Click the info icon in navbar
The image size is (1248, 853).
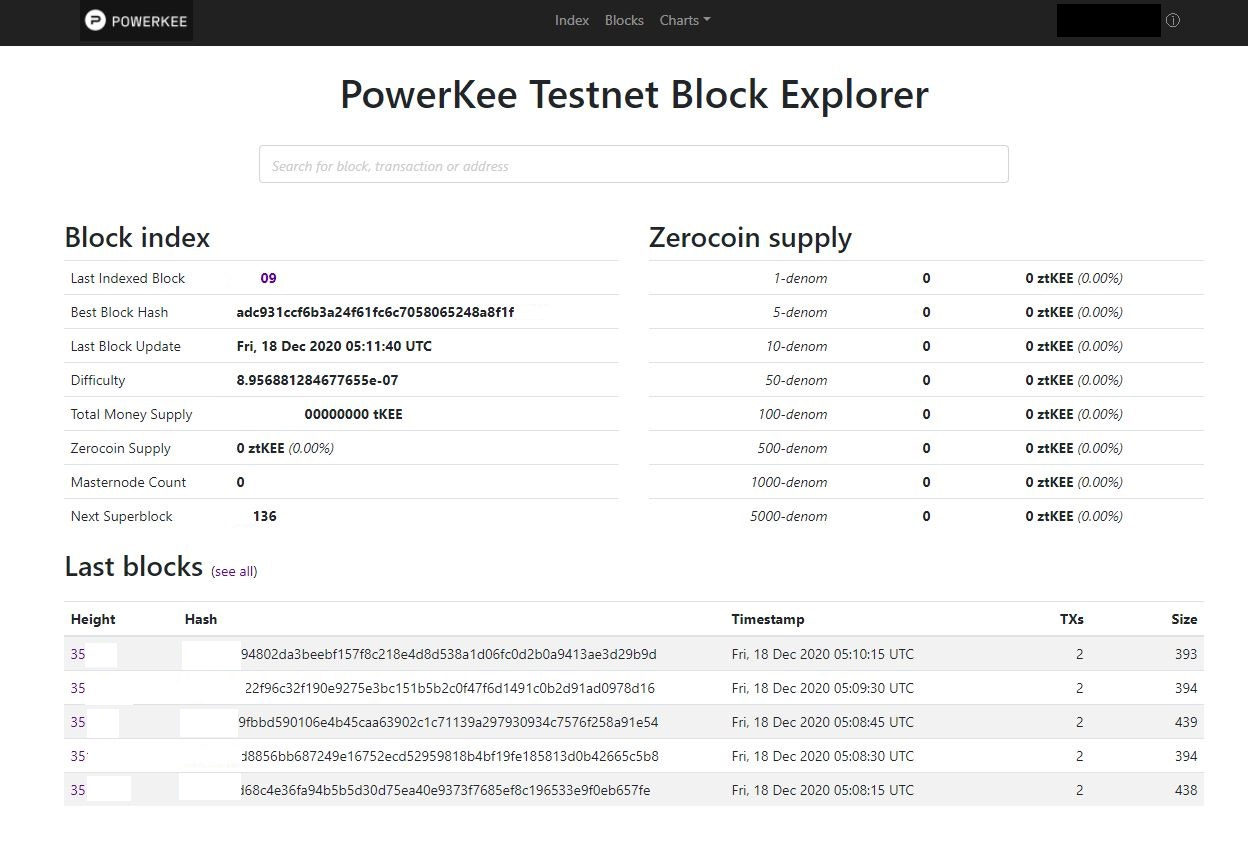coord(1173,20)
